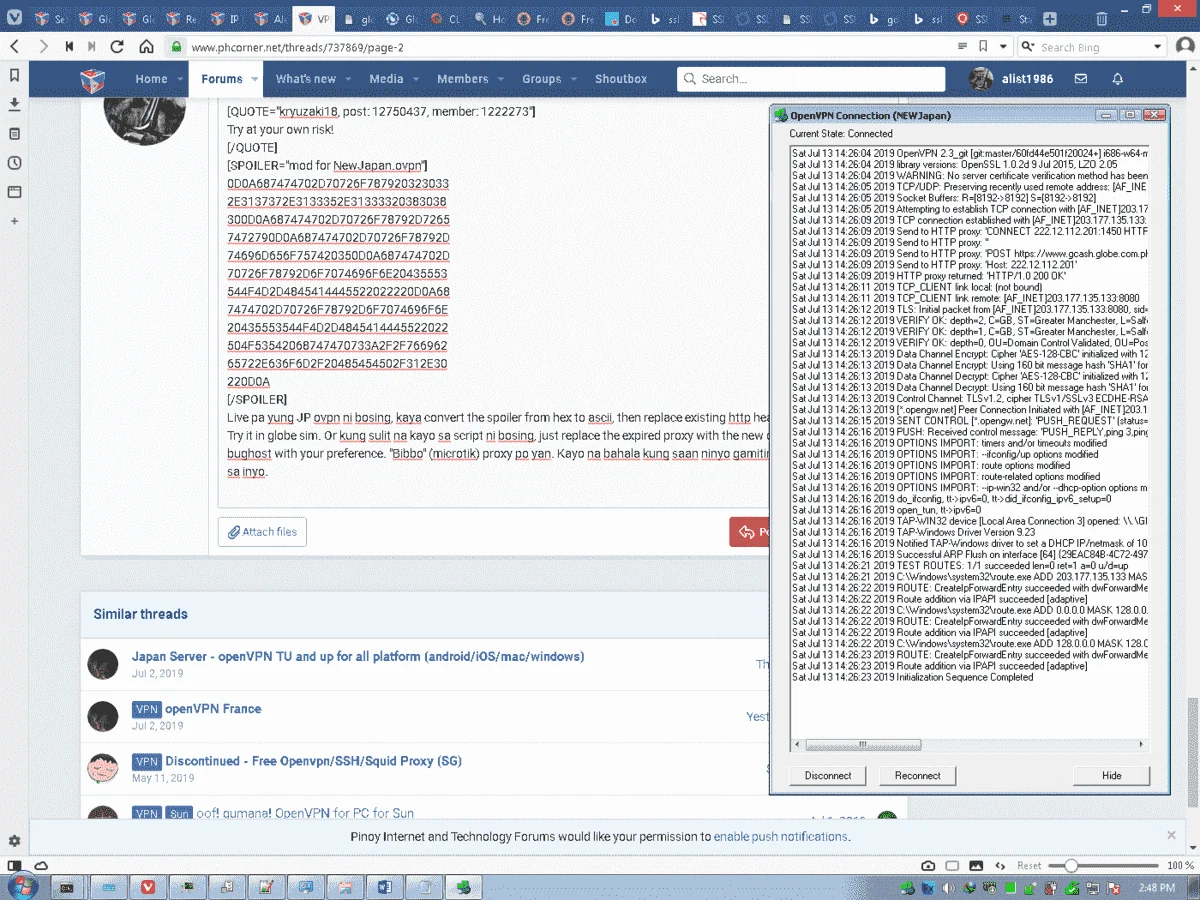Open the Vivaldi taskbar button
The image size is (1200, 900).
tap(148, 886)
